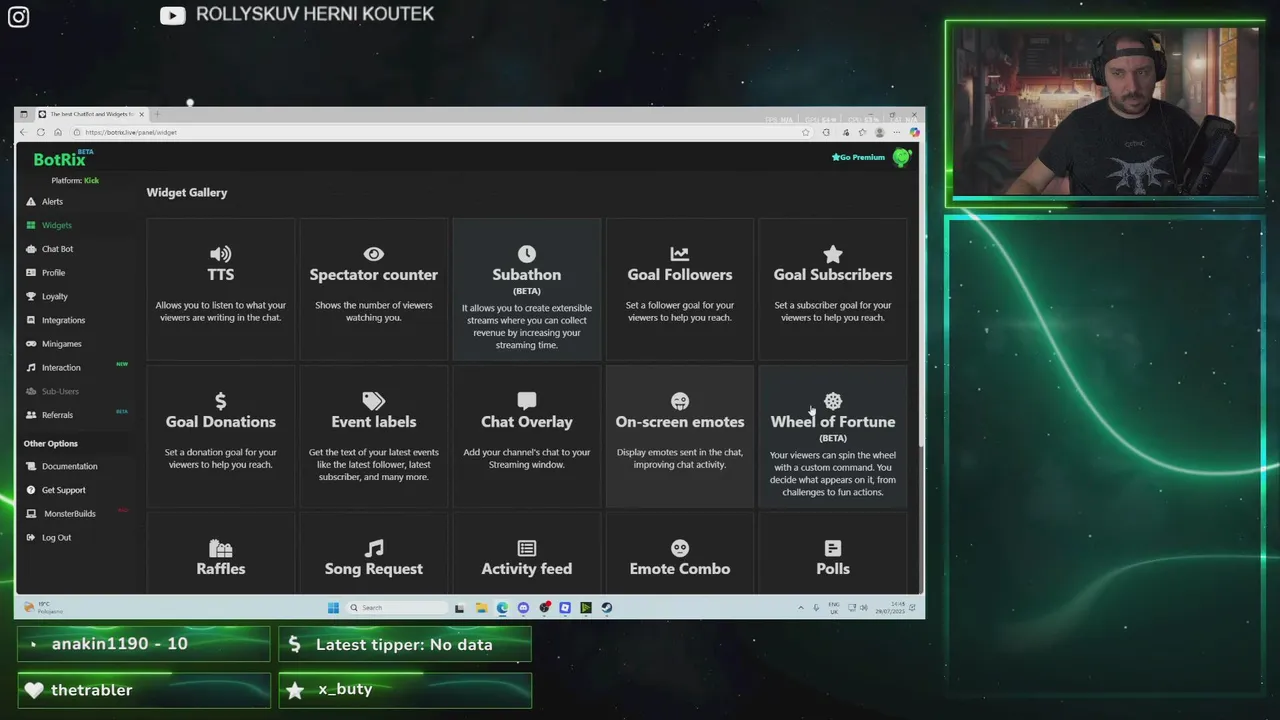
Task: Click the Raffles gift icon
Action: [220, 548]
